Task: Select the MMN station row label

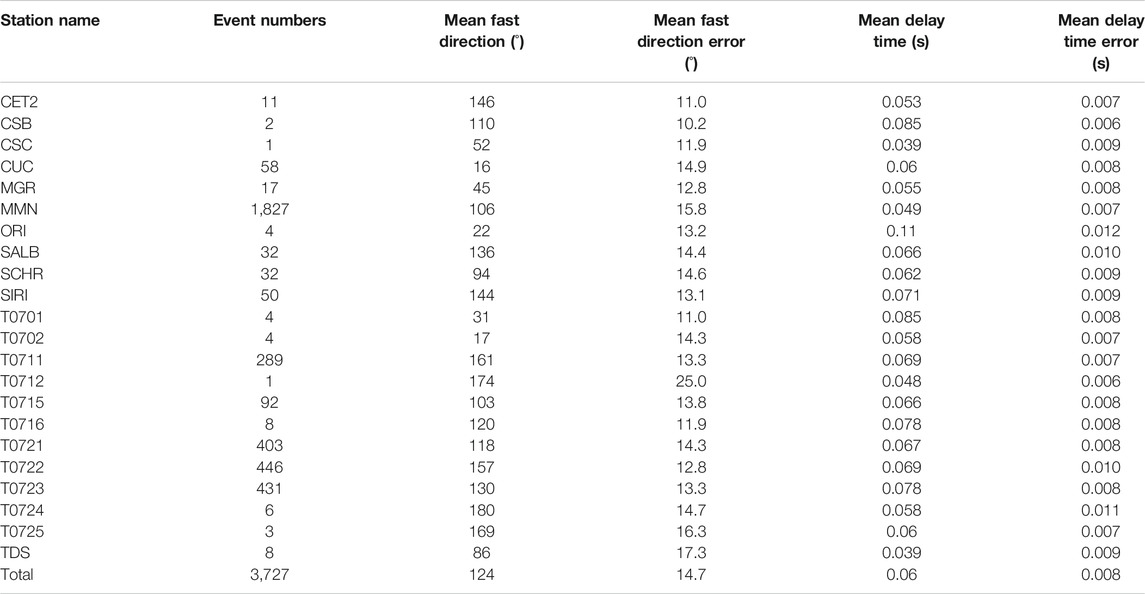Action: click(19, 210)
